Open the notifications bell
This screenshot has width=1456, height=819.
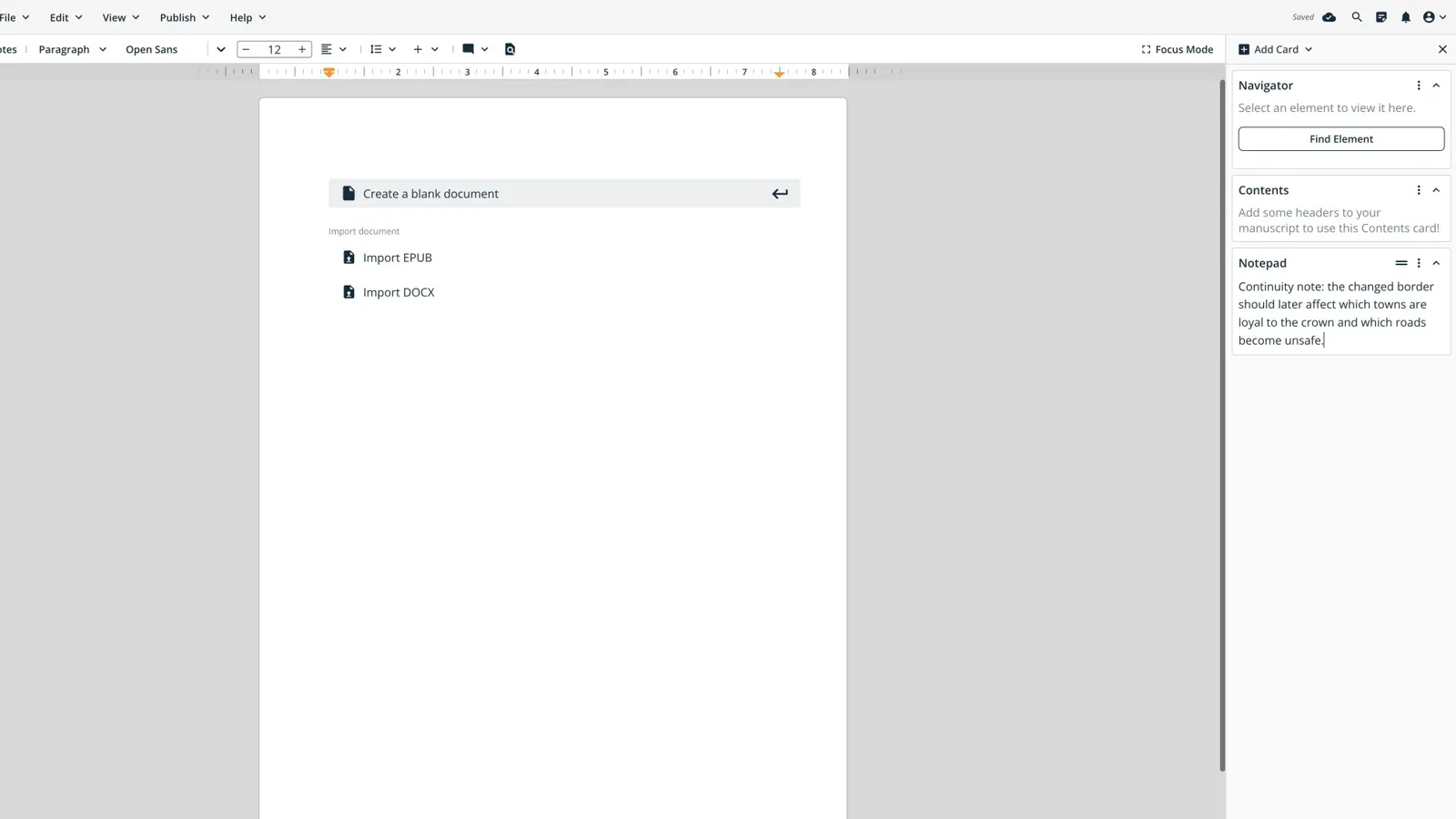pyautogui.click(x=1406, y=17)
